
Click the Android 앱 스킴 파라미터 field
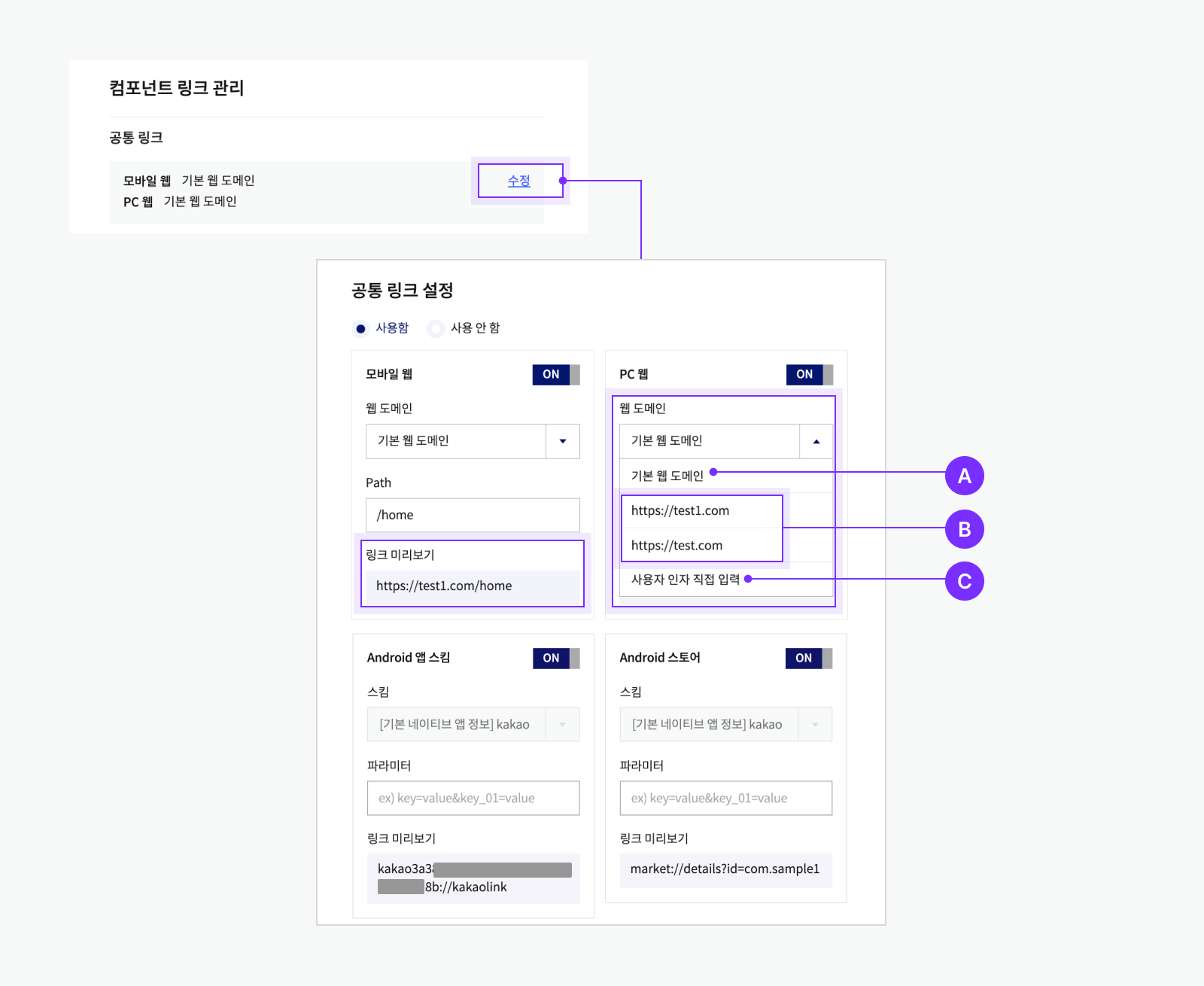click(473, 798)
